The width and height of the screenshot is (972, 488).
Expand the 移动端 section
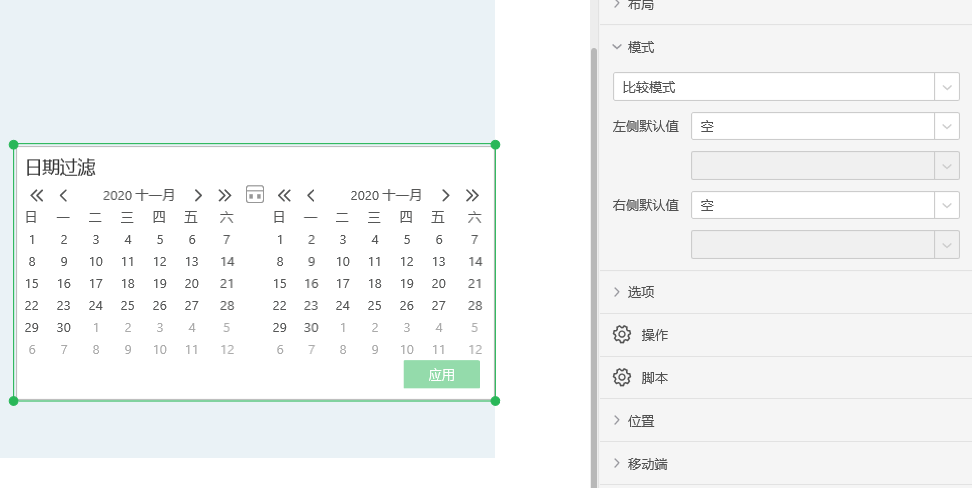point(647,464)
